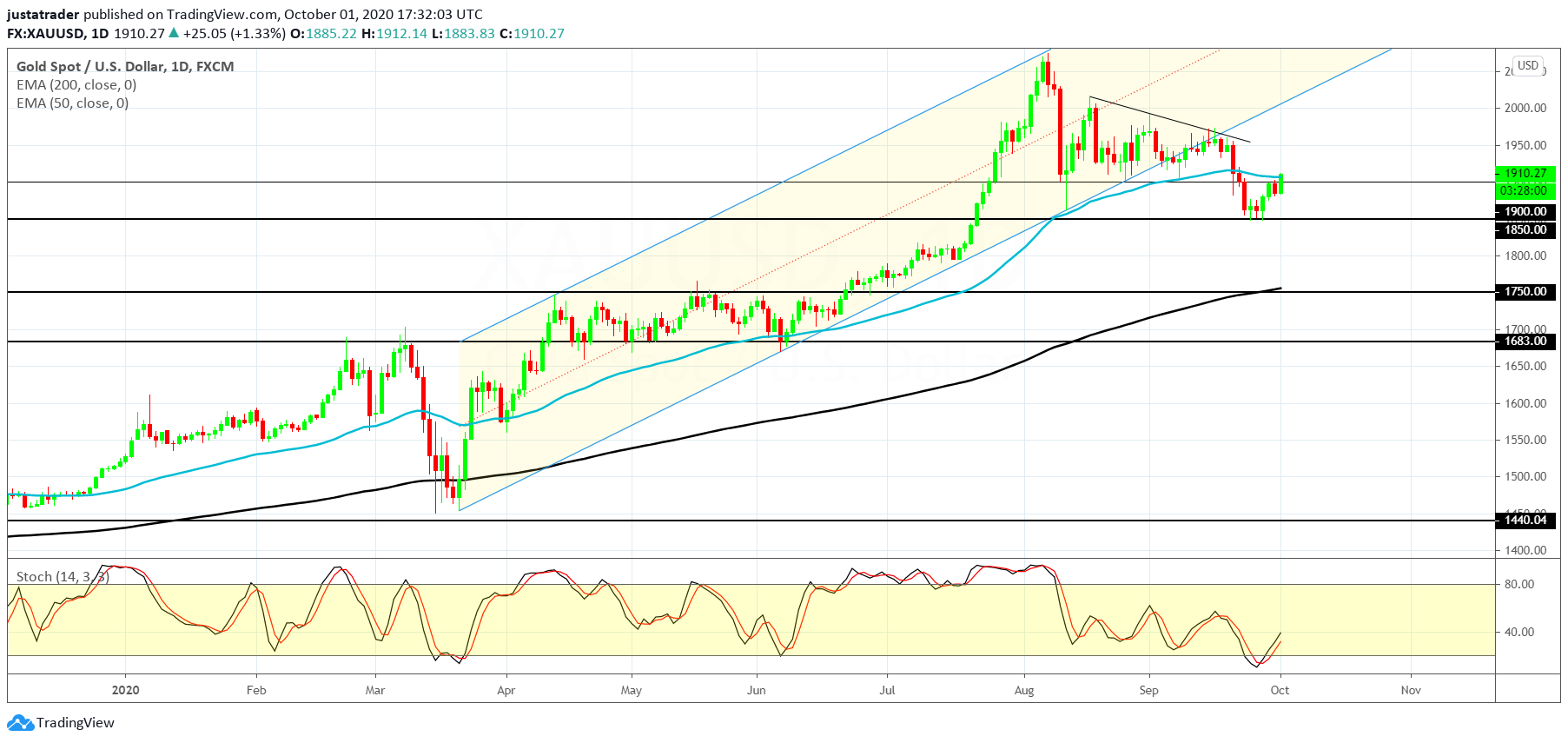Click the 1400.00 price axis value

[x=1525, y=550]
